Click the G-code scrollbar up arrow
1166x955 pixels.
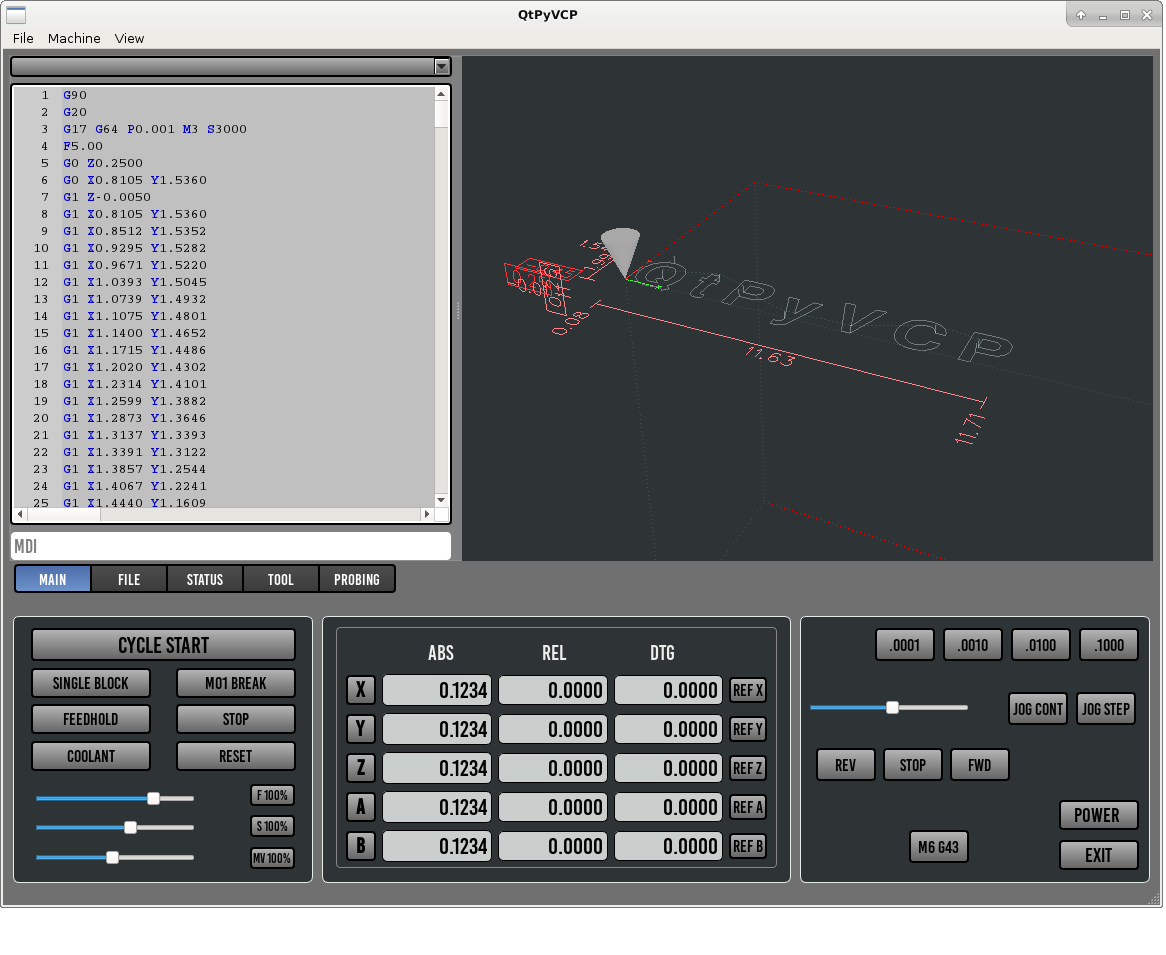pos(441,94)
